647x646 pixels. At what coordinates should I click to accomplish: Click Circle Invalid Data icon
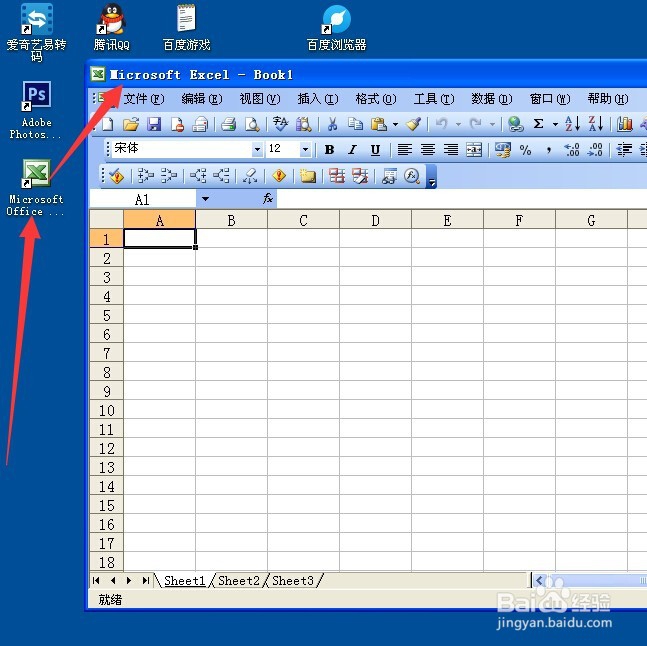pyautogui.click(x=337, y=177)
